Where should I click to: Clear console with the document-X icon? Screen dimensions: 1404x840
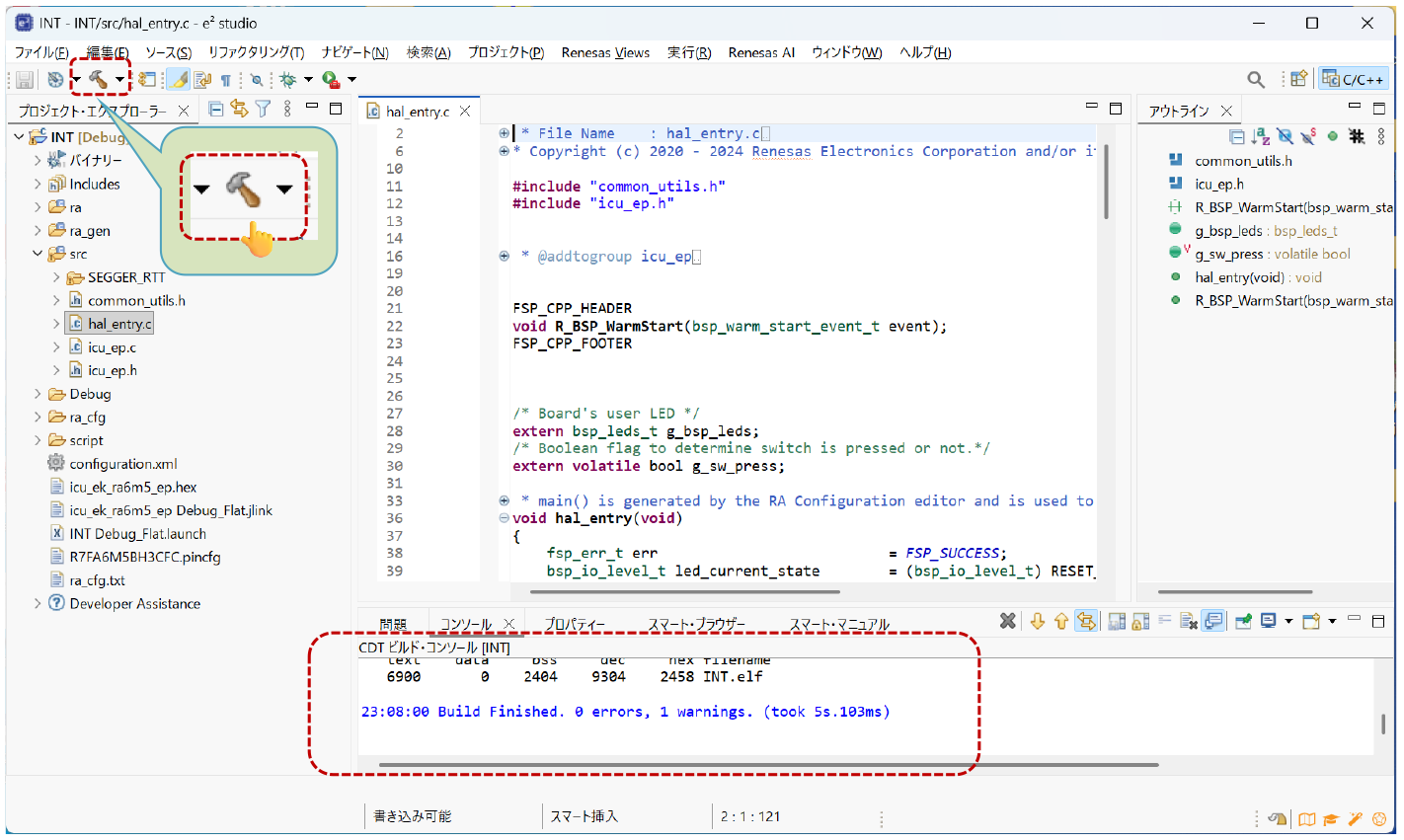coord(1189,622)
